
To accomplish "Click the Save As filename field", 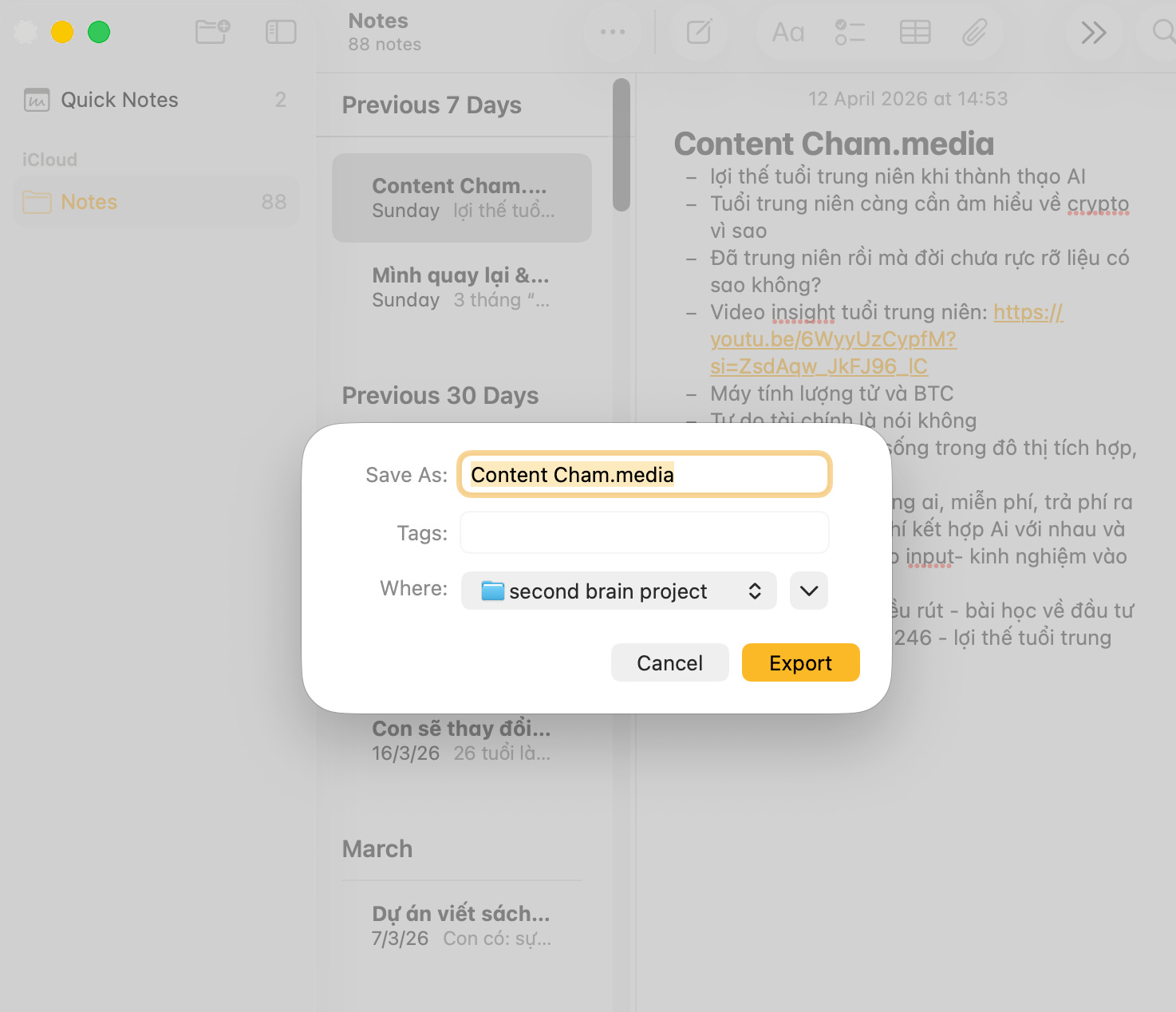I will point(645,475).
